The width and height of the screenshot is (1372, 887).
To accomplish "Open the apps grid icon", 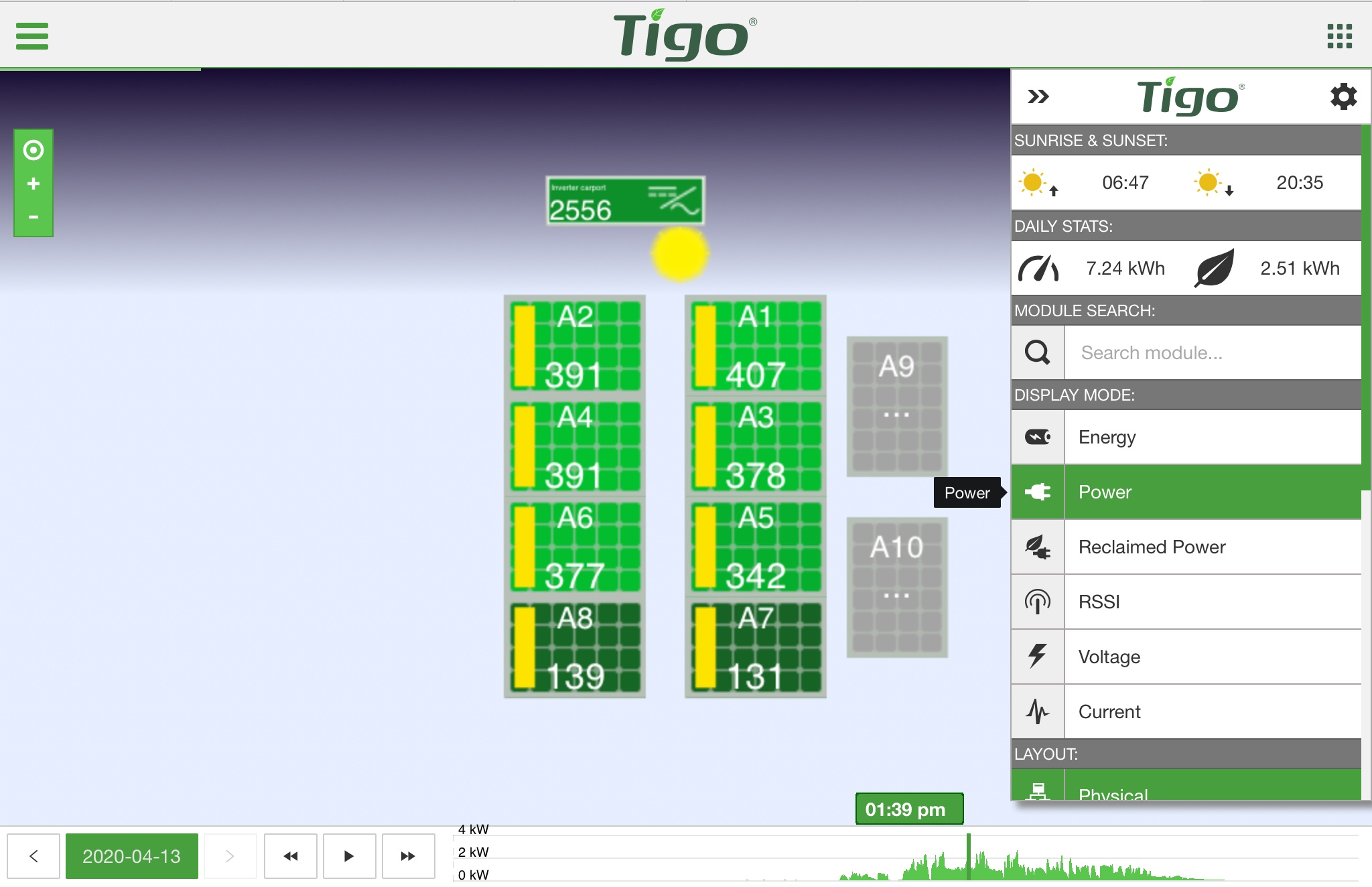I will click(x=1339, y=36).
